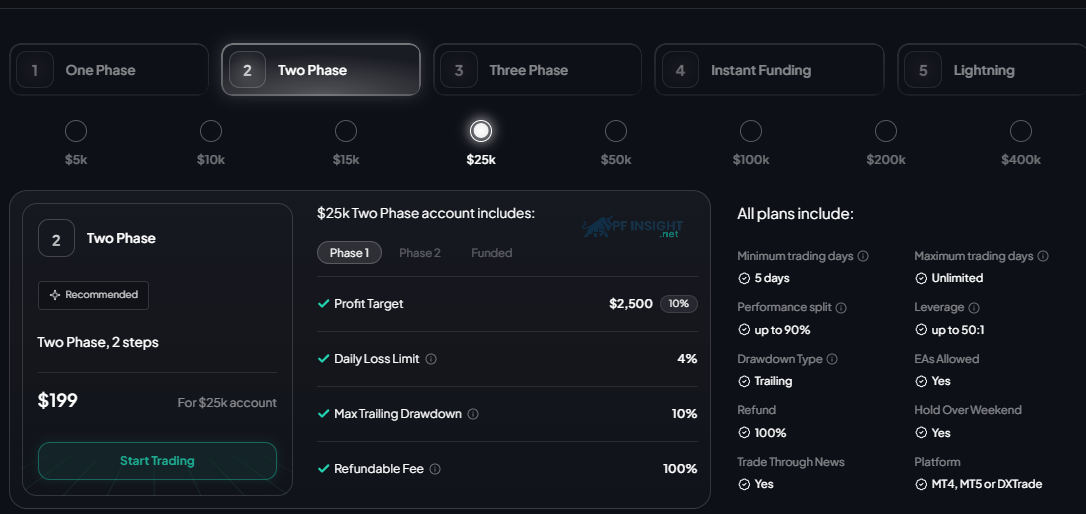Click info icon beside Max Trailing Drawdown
This screenshot has width=1086, height=514.
coord(473,414)
